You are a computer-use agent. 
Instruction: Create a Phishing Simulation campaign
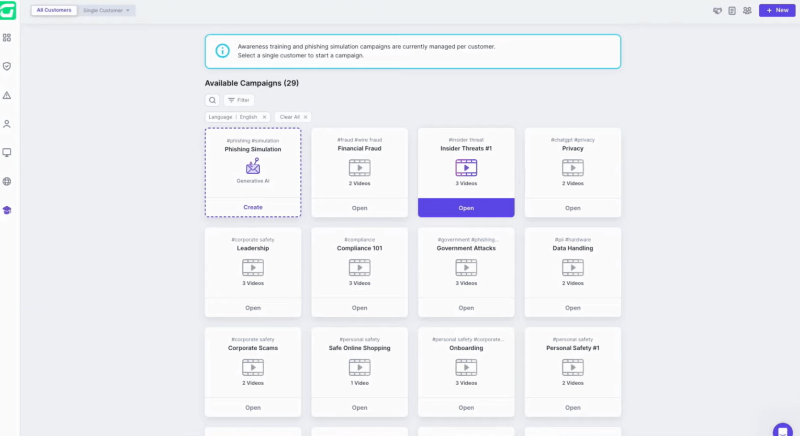[x=253, y=208]
